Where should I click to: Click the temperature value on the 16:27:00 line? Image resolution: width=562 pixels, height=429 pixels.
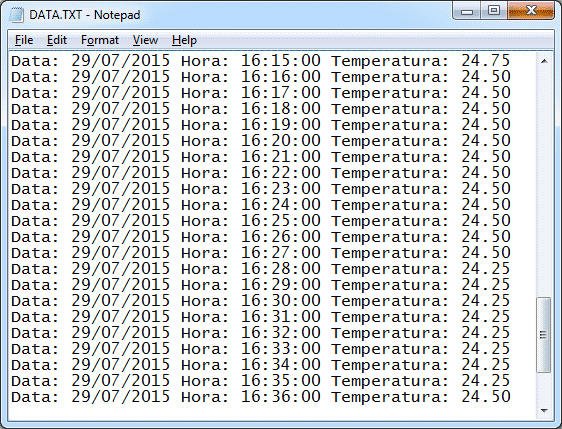pyautogui.click(x=486, y=253)
